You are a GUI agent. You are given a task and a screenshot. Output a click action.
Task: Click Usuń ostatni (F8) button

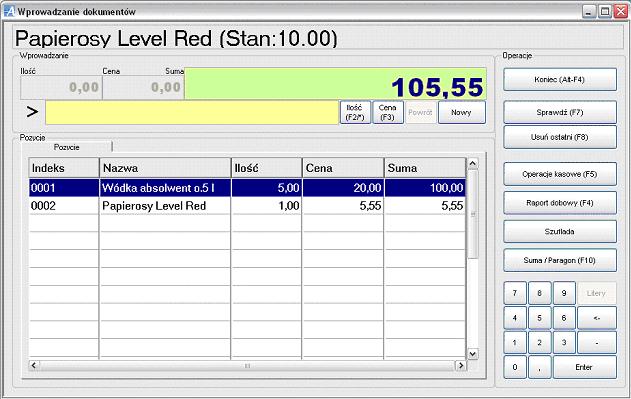click(560, 137)
